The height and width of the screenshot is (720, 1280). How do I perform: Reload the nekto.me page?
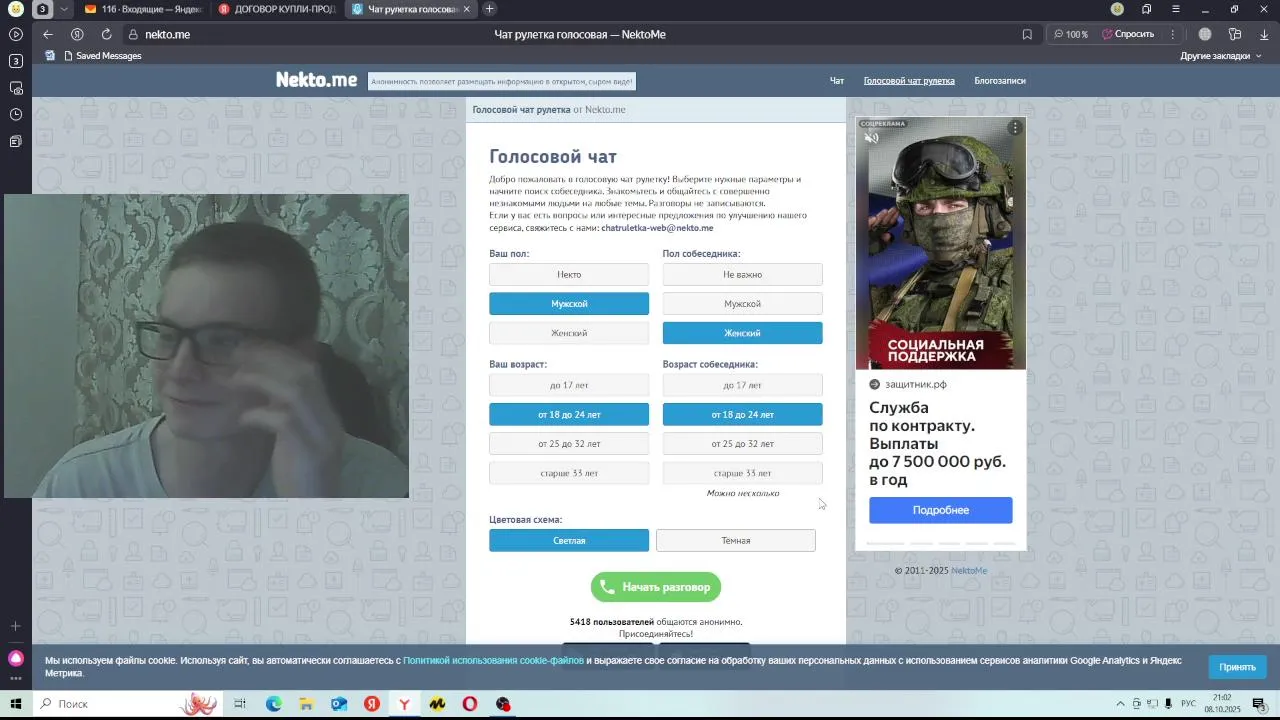point(106,34)
